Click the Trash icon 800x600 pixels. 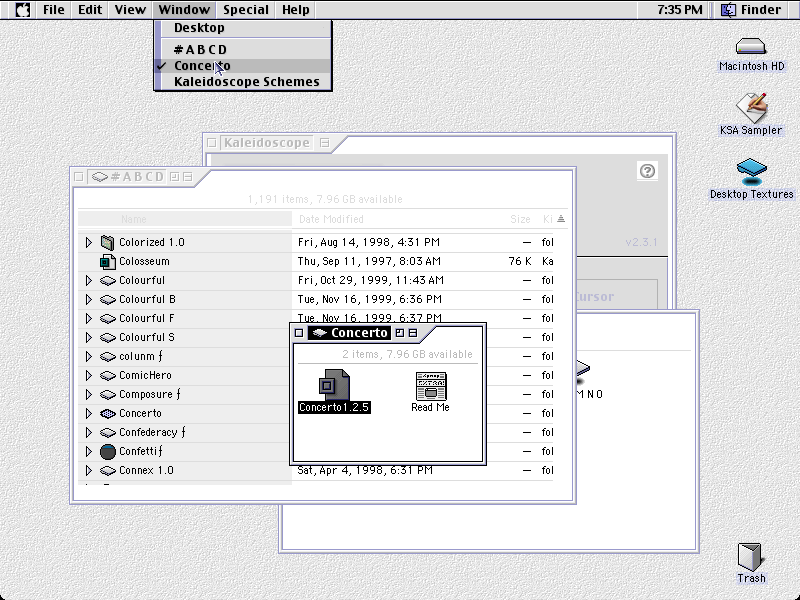pyautogui.click(x=749, y=557)
